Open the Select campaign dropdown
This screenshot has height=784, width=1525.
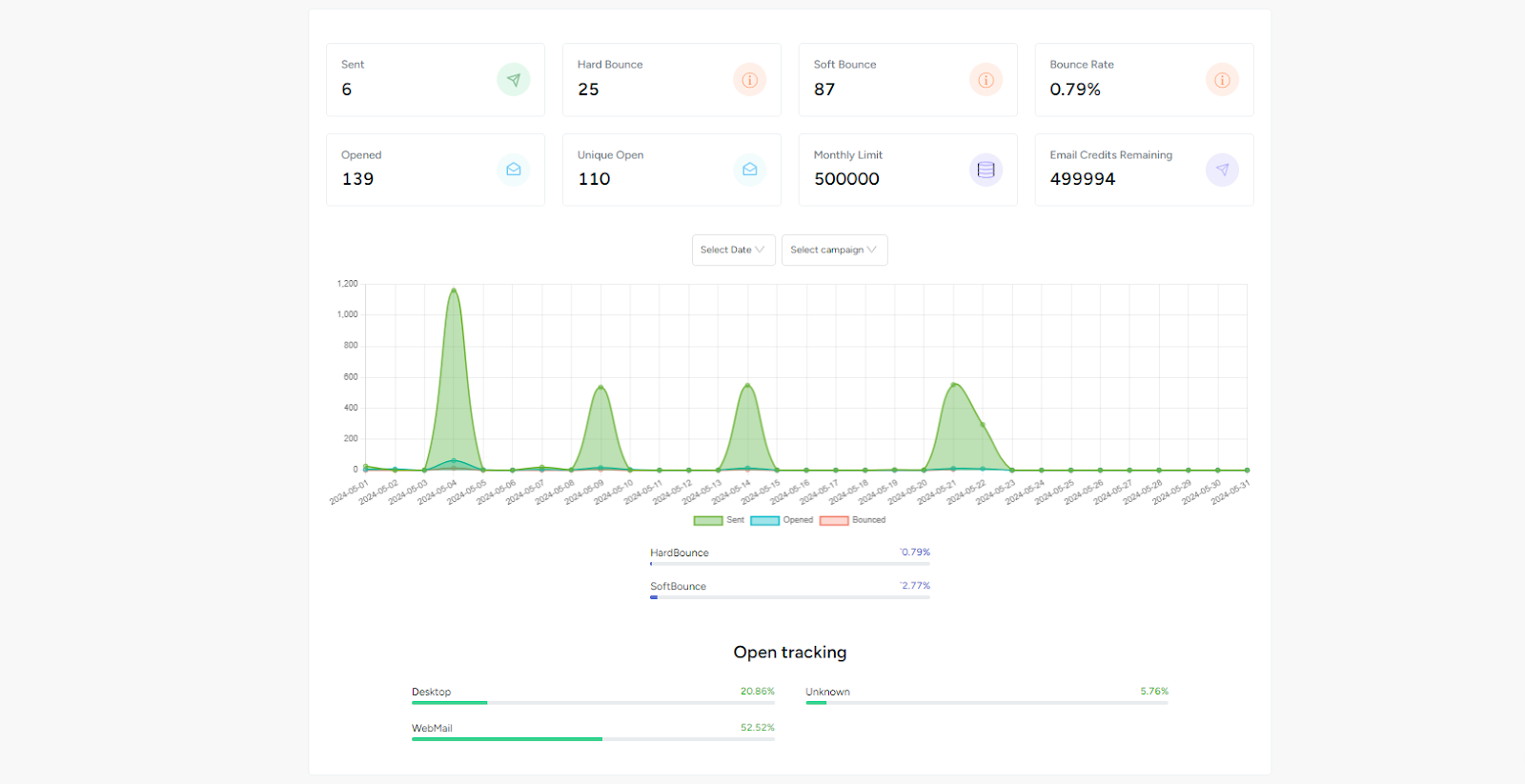[834, 250]
